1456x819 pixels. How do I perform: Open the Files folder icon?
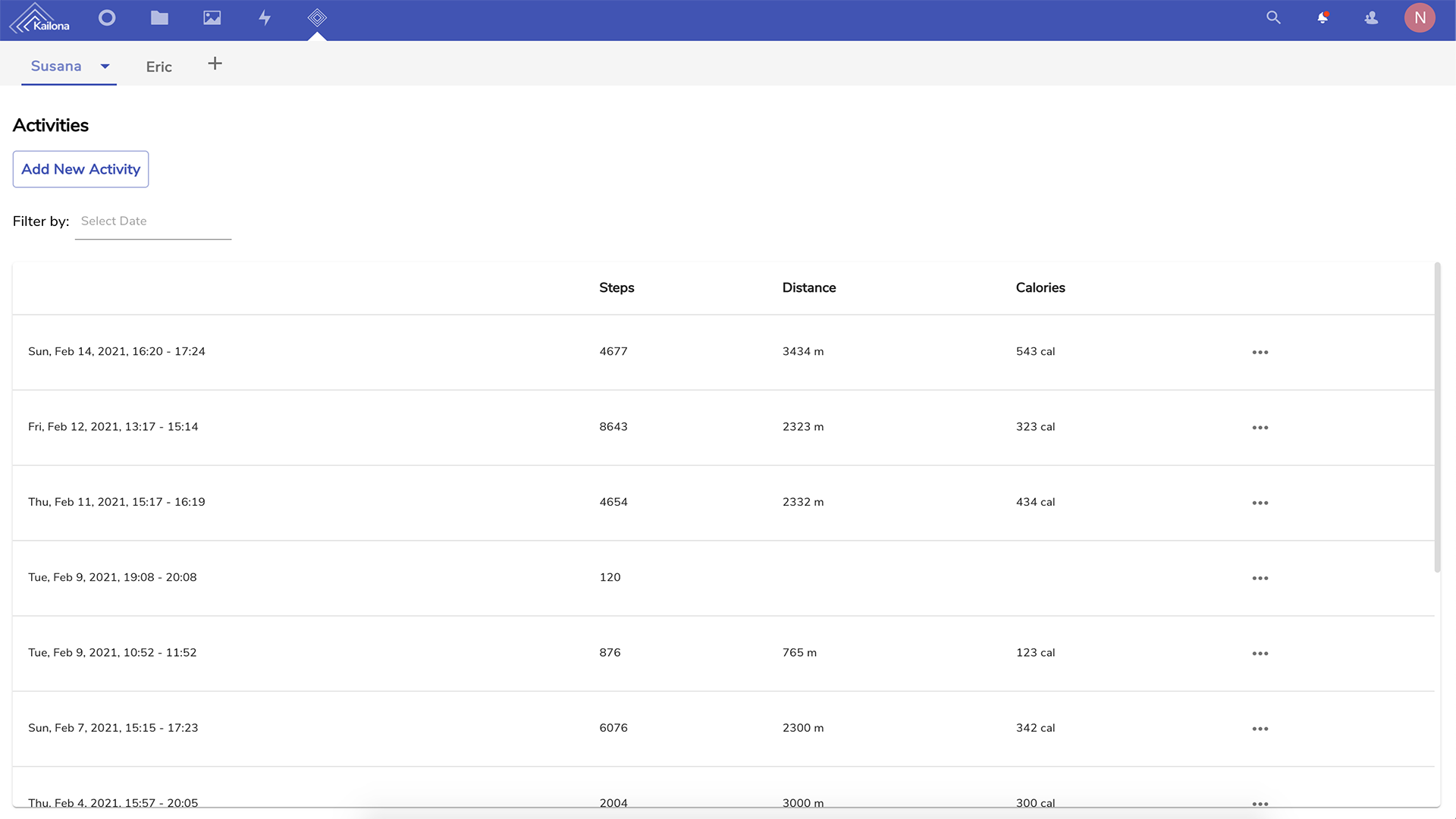pos(159,17)
